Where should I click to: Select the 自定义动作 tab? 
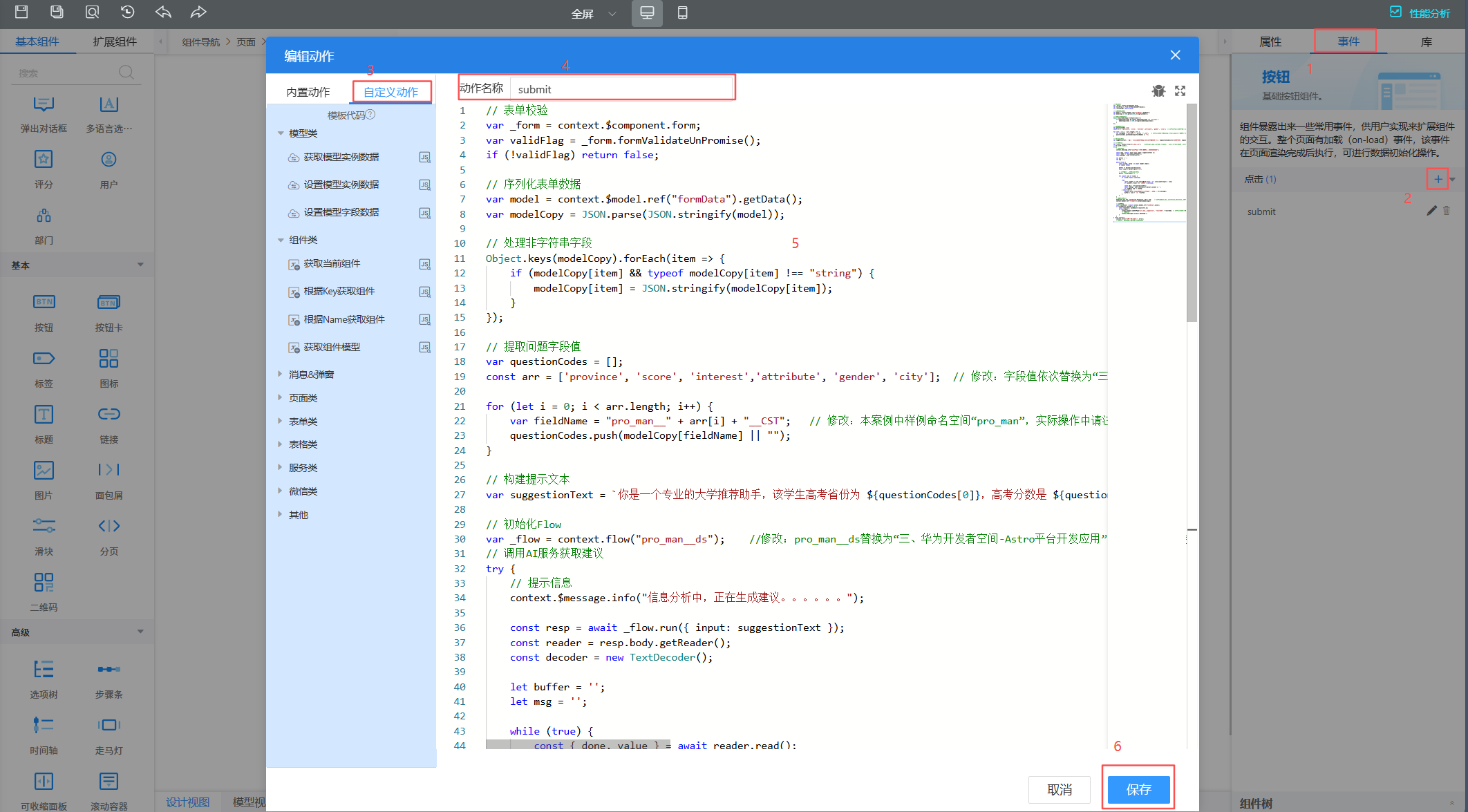click(x=391, y=92)
